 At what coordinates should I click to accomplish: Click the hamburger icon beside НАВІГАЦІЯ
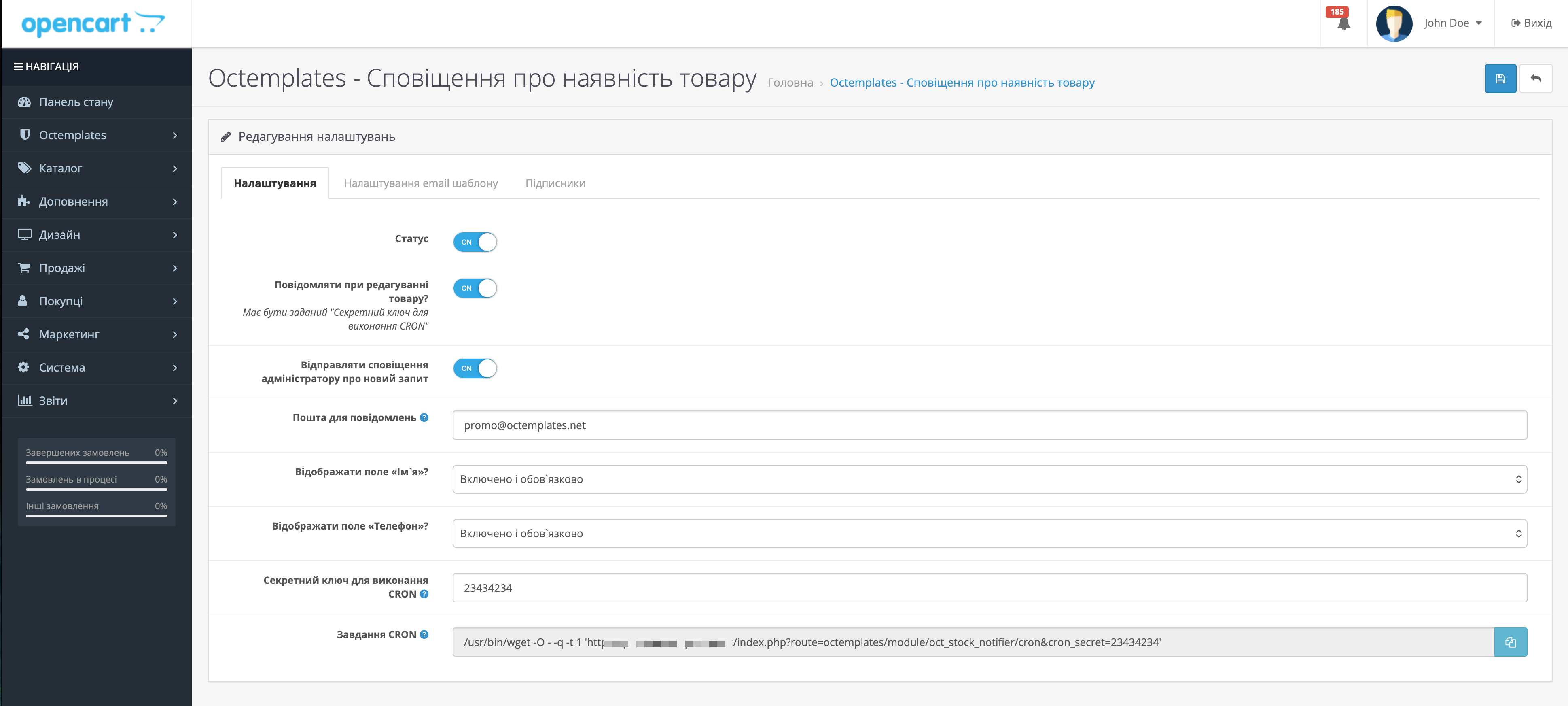point(18,66)
